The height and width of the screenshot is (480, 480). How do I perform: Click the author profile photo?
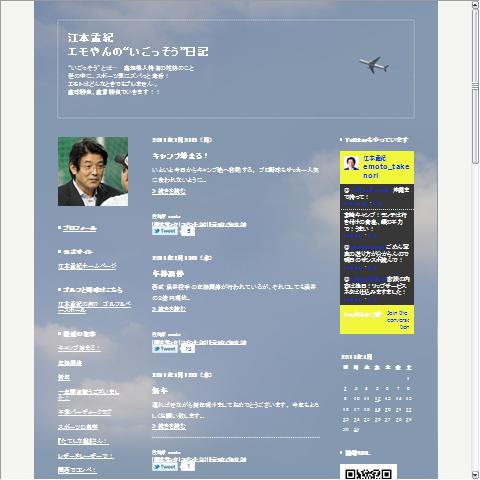pos(93,171)
